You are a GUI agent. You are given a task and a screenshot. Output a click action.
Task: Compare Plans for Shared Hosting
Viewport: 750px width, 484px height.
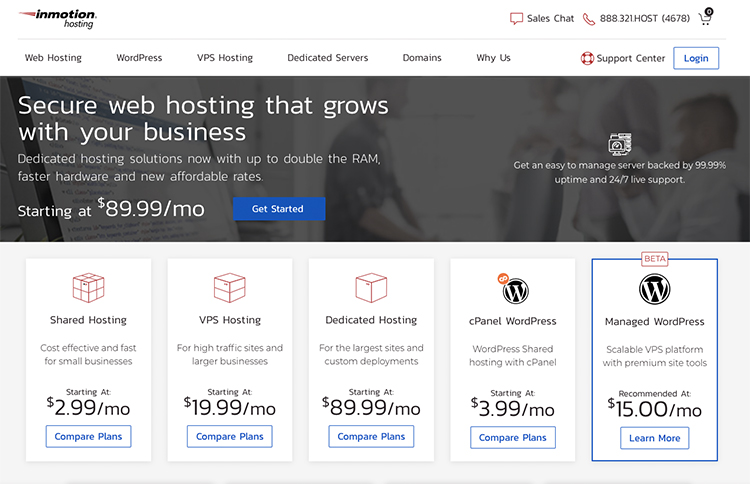pos(88,437)
